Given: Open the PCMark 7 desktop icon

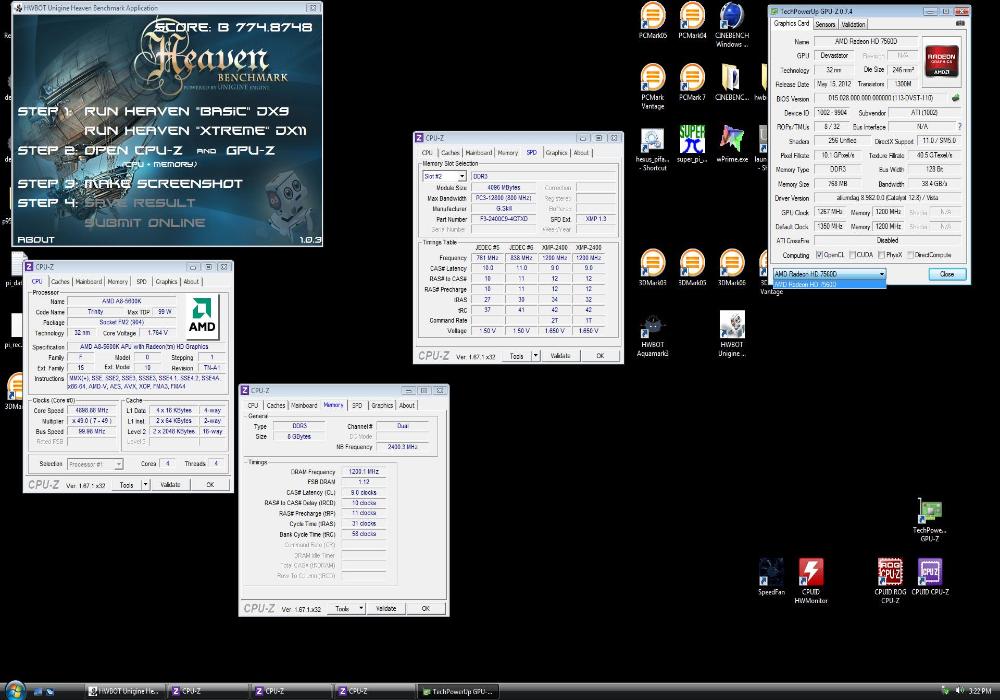Looking at the screenshot, I should [x=693, y=83].
